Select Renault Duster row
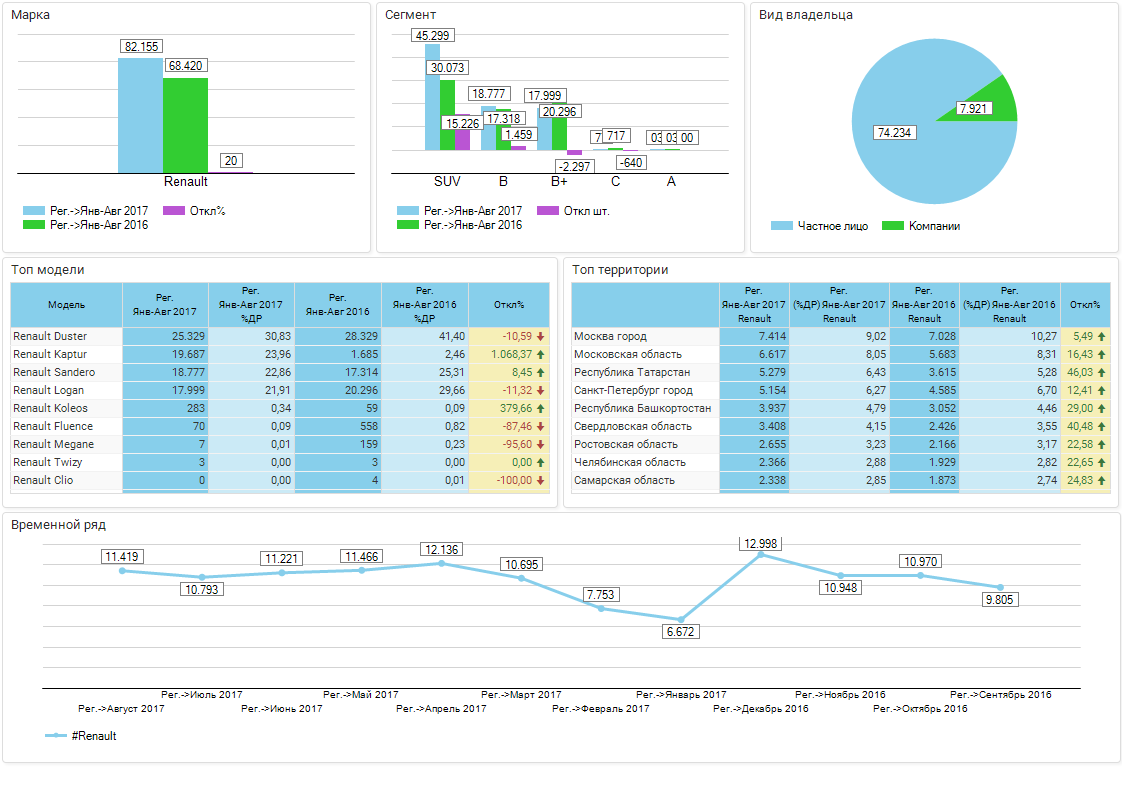 pyautogui.click(x=280, y=336)
